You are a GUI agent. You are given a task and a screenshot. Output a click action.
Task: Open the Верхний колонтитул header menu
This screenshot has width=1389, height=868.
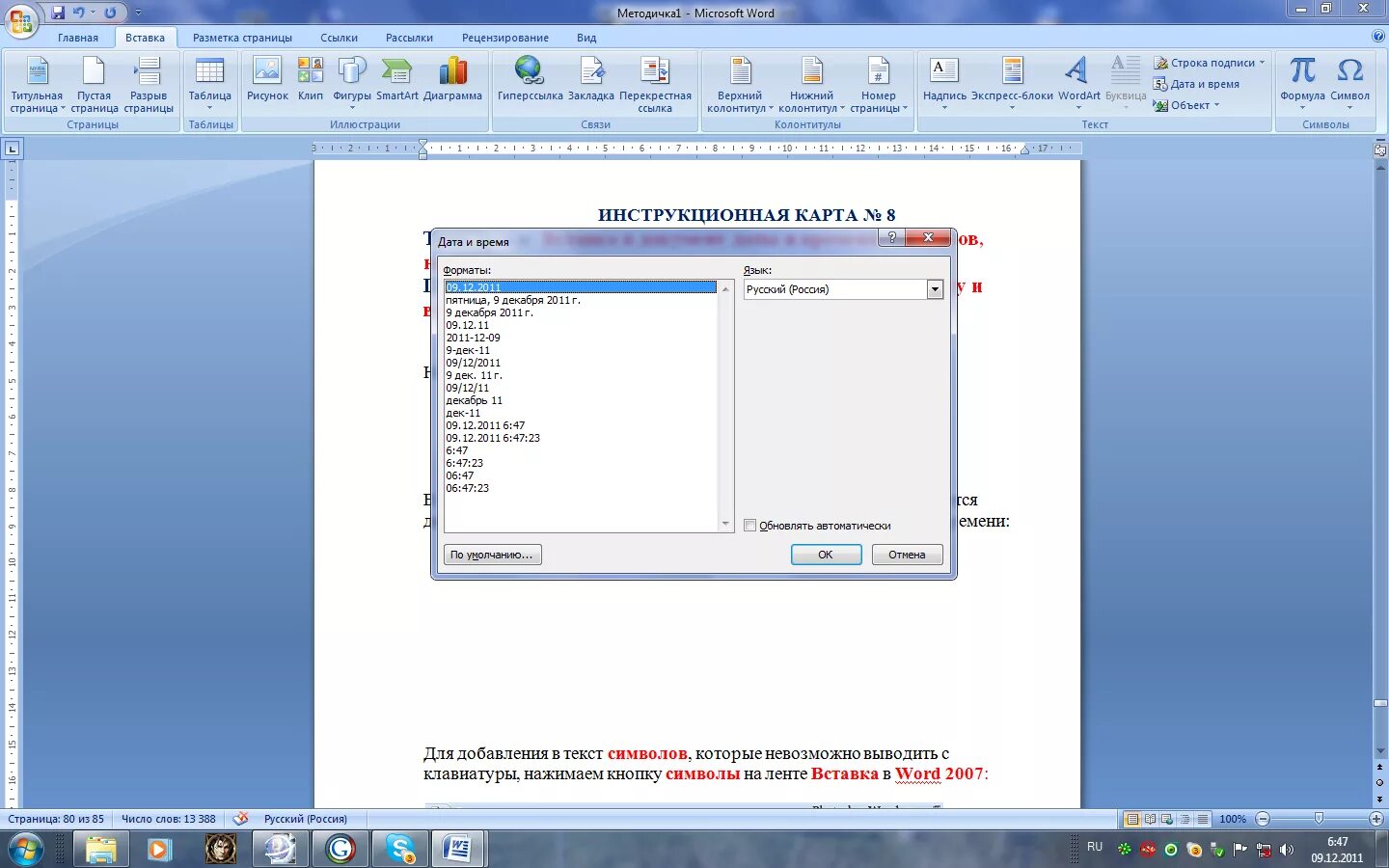pos(740,85)
